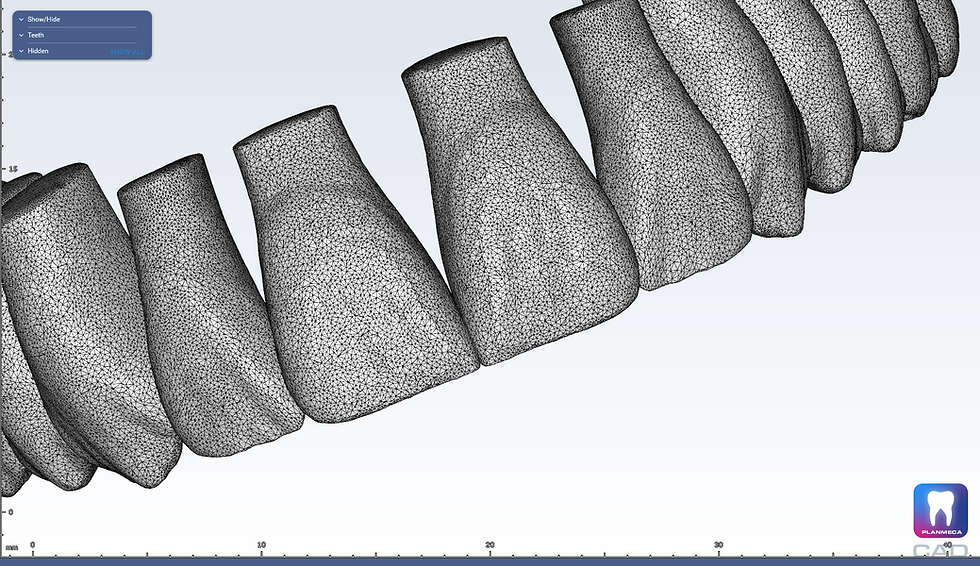Click the 30 mark on bottom ruler
This screenshot has height=566, width=980.
pyautogui.click(x=719, y=545)
